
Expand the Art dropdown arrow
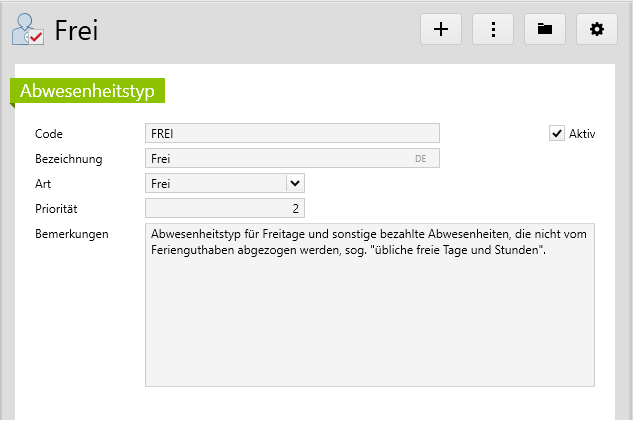pyautogui.click(x=294, y=183)
